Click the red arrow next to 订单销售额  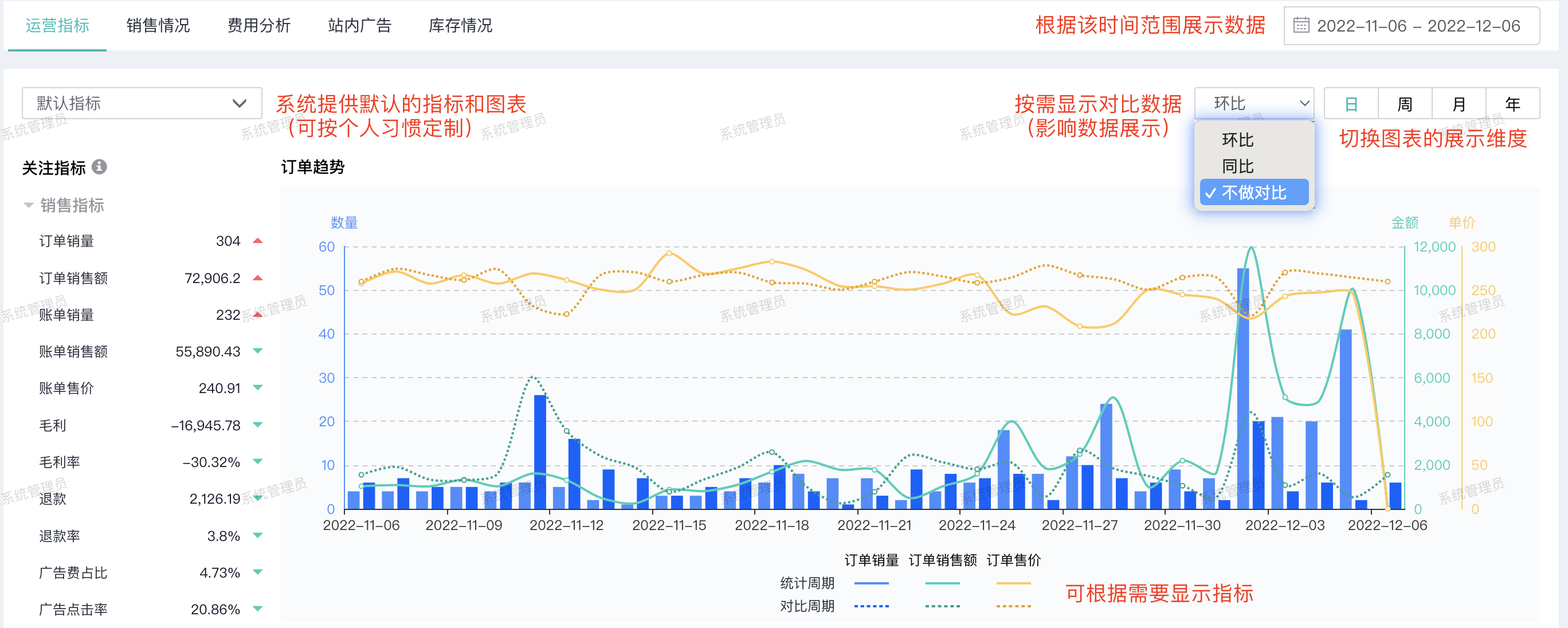257,278
